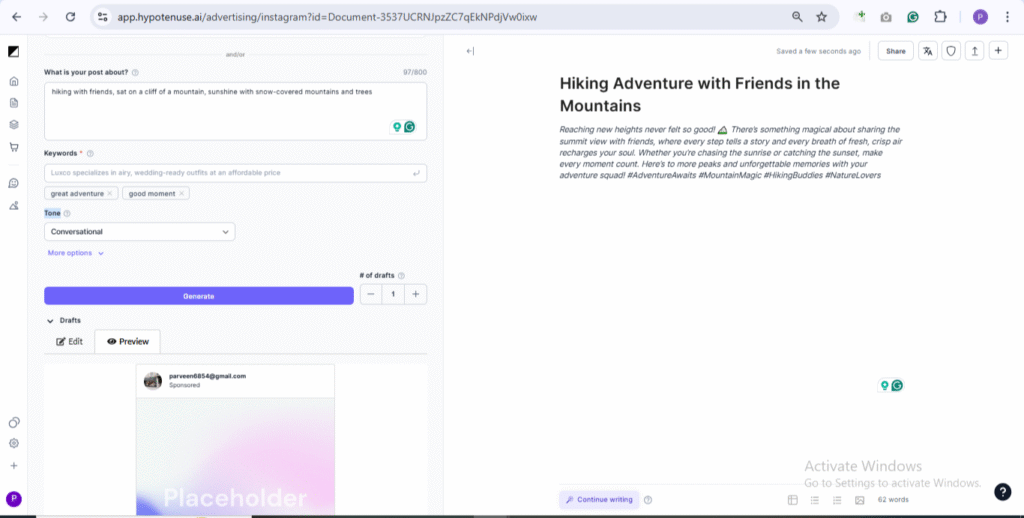Image resolution: width=1024 pixels, height=518 pixels.
Task: Insert image using bottom toolbar icon
Action: (x=859, y=500)
